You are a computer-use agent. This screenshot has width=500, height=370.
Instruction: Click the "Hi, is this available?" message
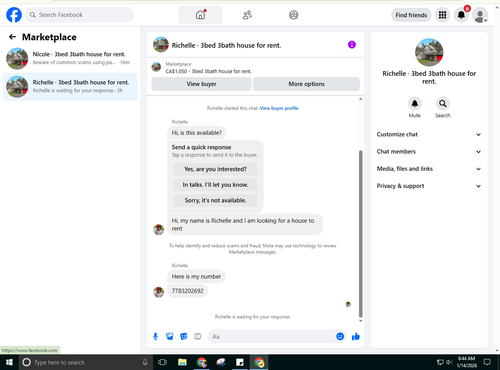pos(197,133)
